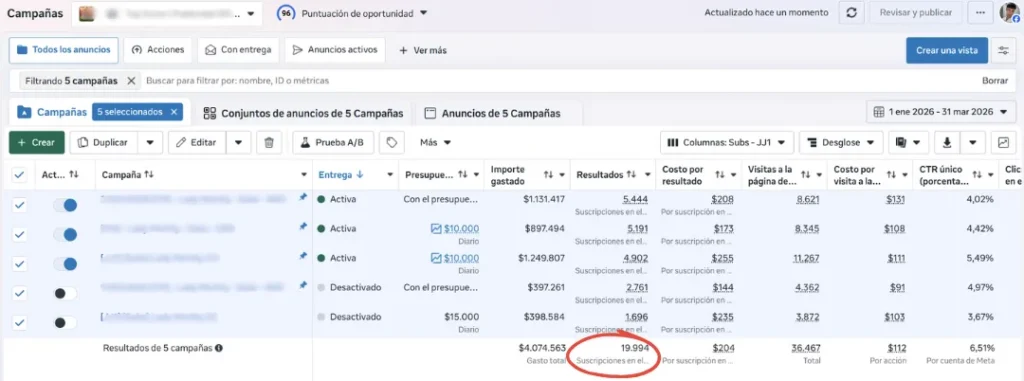Click the green Crear button
1024x381 pixels.
point(37,142)
